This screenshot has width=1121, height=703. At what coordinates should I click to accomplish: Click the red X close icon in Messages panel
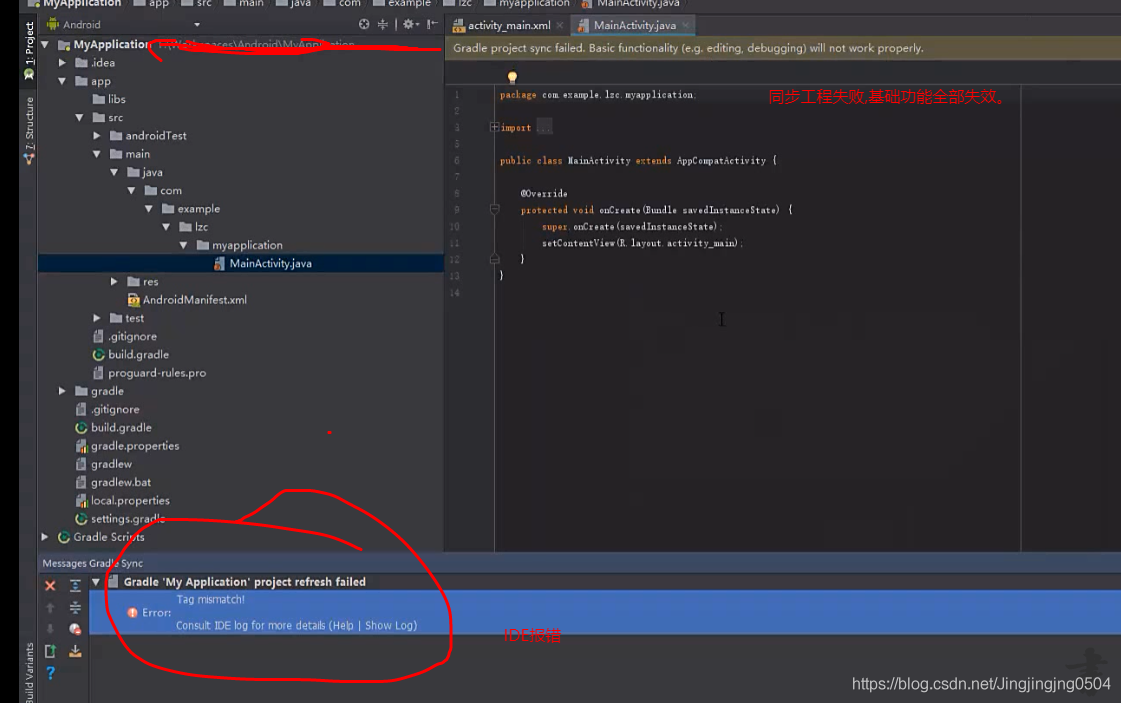coord(50,586)
